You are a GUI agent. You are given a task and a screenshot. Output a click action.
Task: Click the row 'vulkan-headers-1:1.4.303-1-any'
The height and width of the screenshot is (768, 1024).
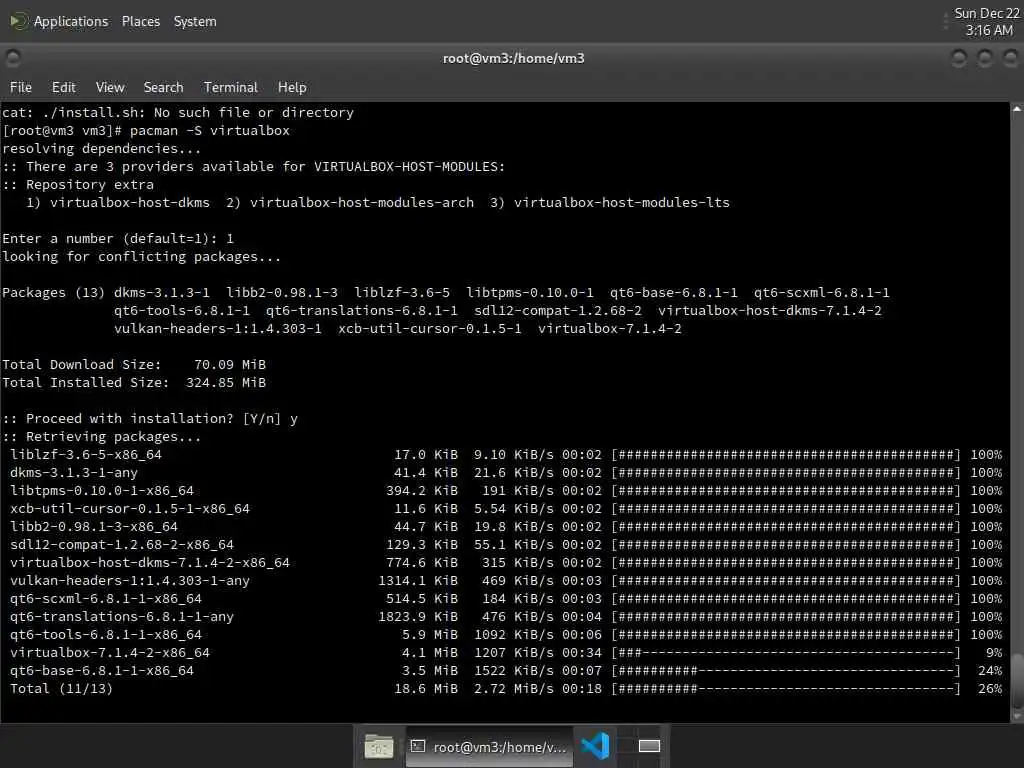(506, 581)
